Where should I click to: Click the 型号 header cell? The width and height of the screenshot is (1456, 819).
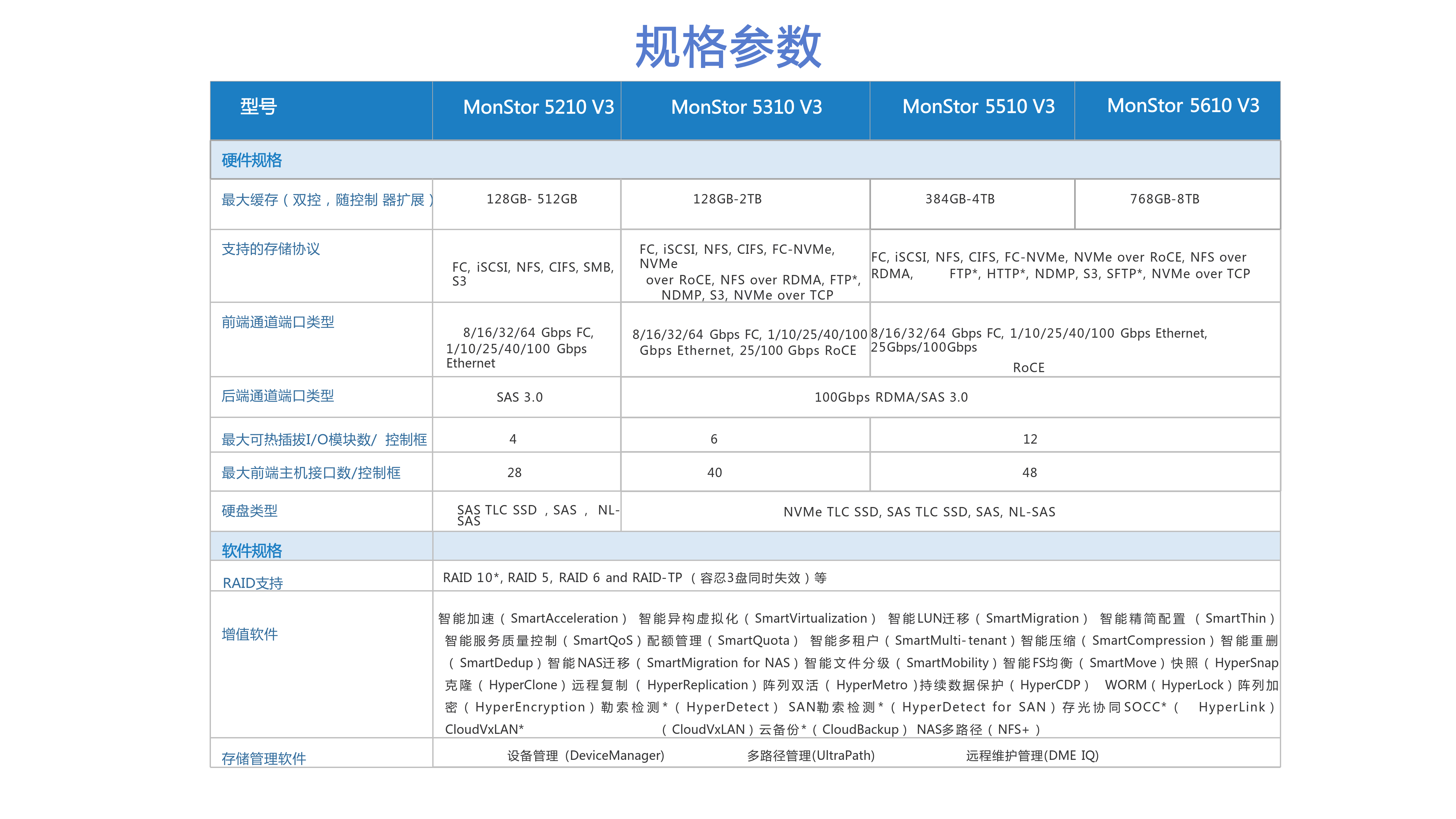pos(321,110)
